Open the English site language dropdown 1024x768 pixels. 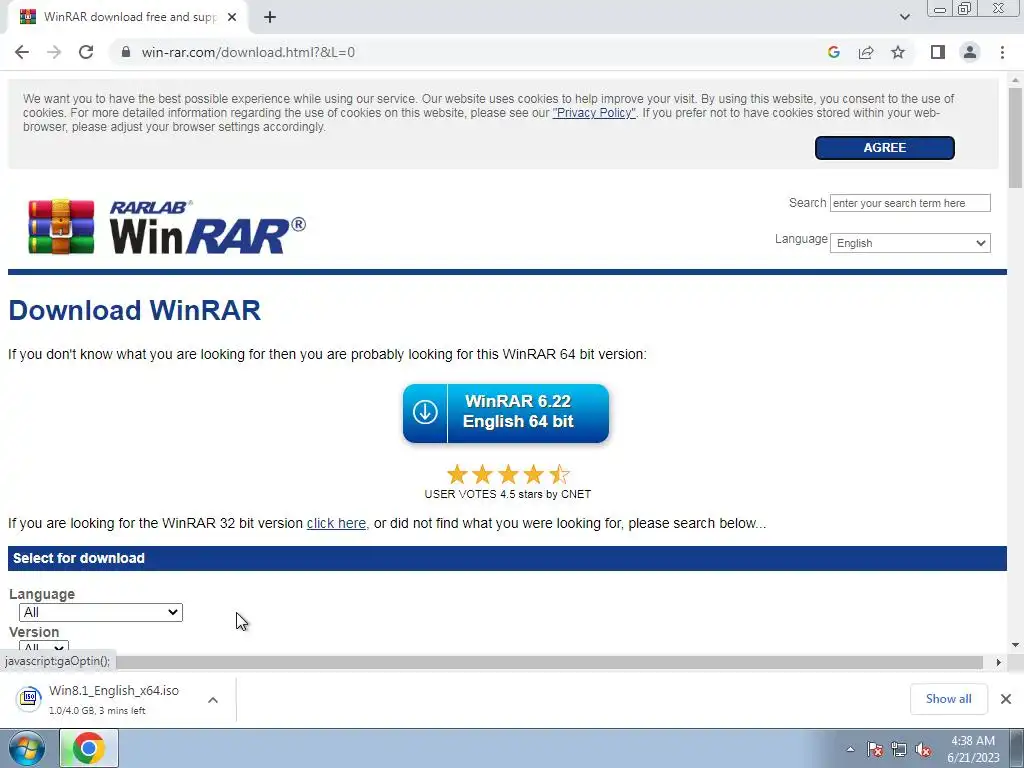pos(910,243)
